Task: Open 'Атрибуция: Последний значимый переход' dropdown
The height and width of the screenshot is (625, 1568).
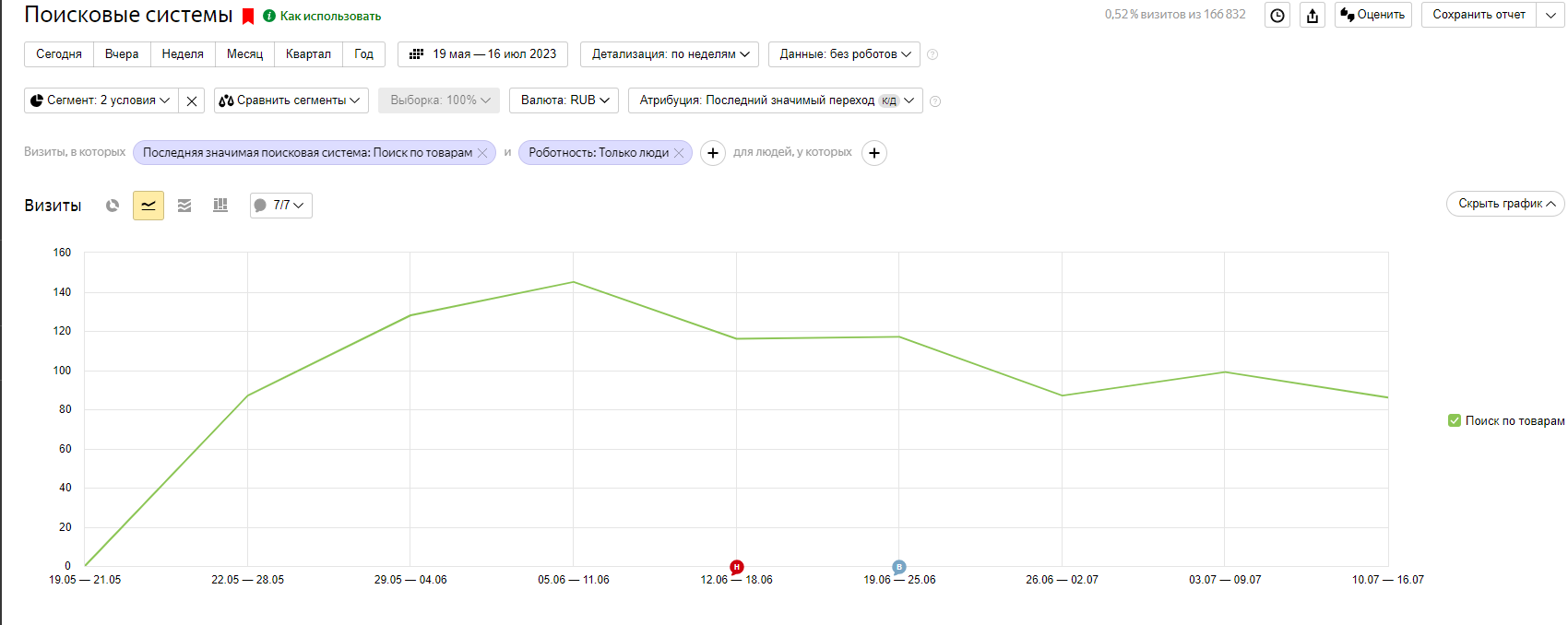Action: tap(775, 100)
